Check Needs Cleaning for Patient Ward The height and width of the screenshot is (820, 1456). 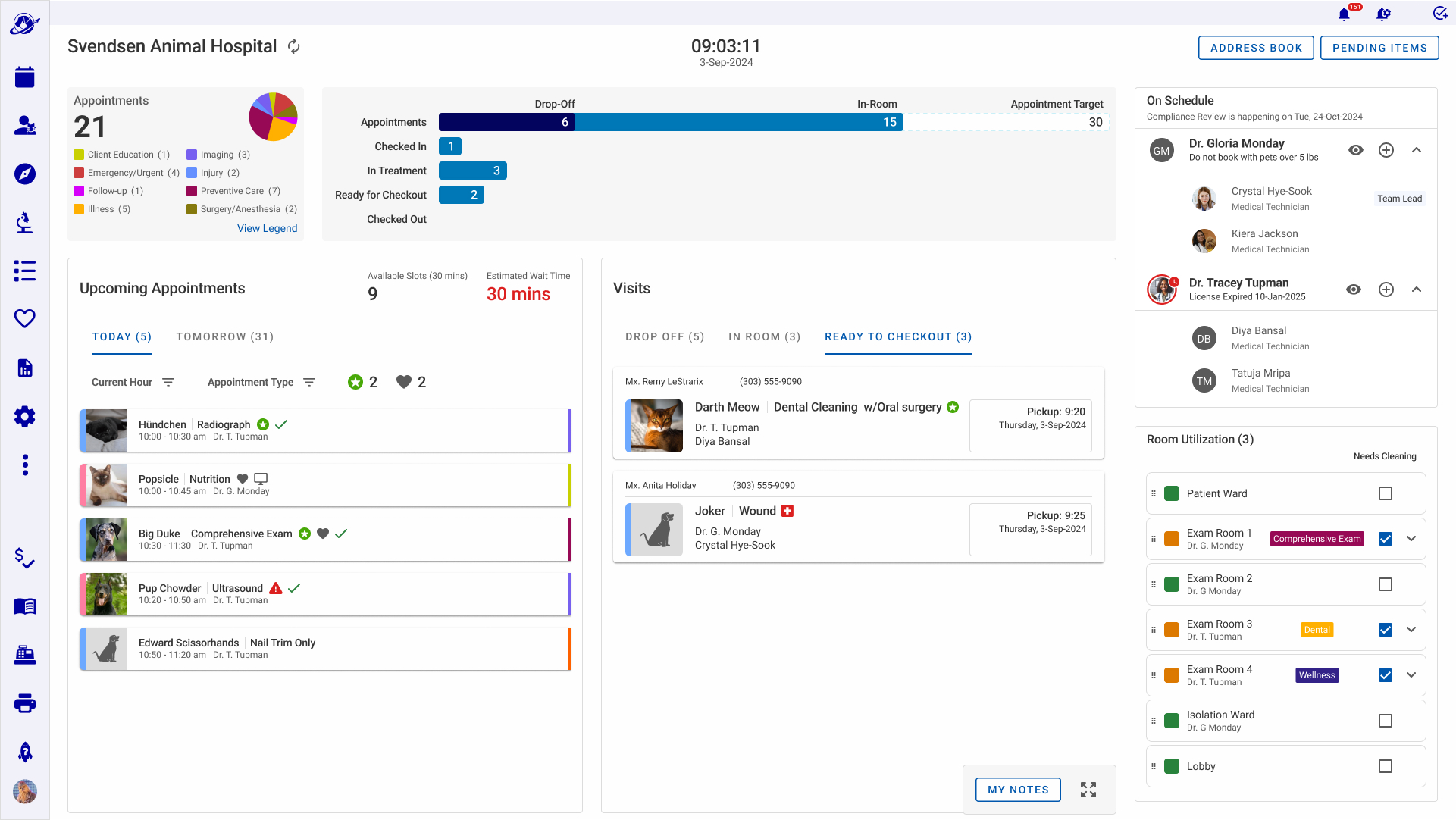(x=1385, y=493)
